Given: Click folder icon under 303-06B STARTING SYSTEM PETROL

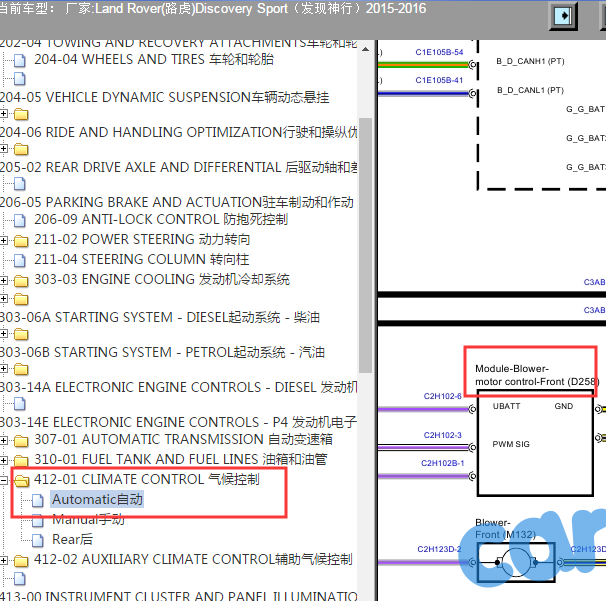Looking at the screenshot, I should 21,369.
